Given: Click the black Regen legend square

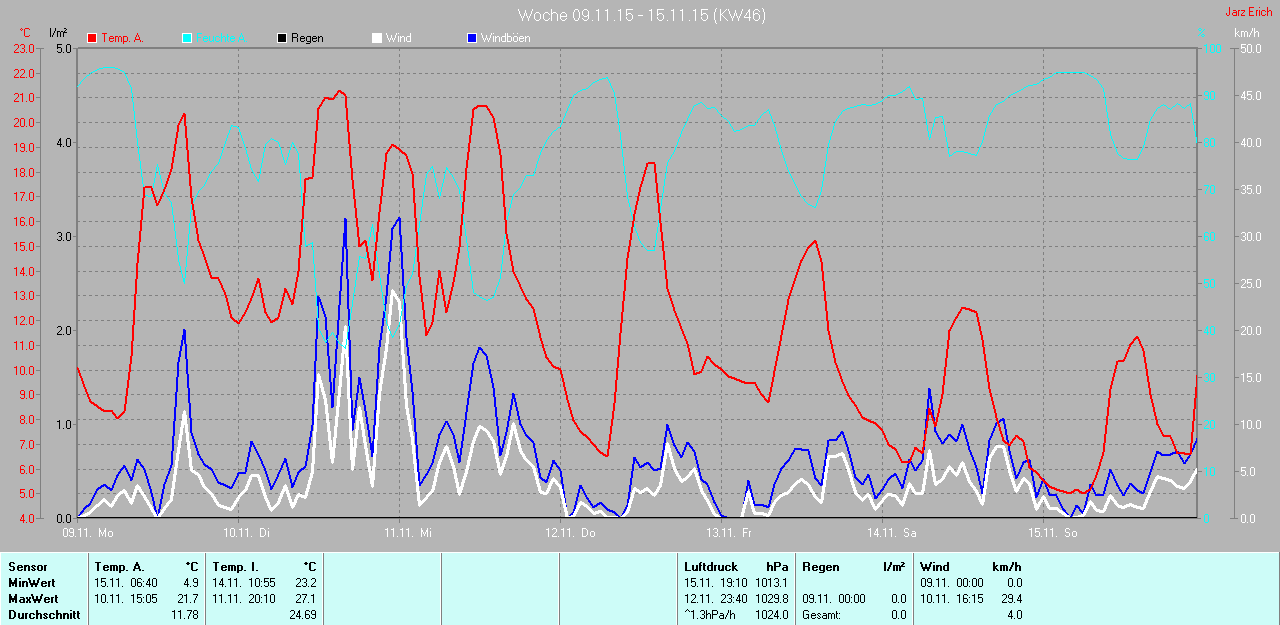Looking at the screenshot, I should (282, 38).
